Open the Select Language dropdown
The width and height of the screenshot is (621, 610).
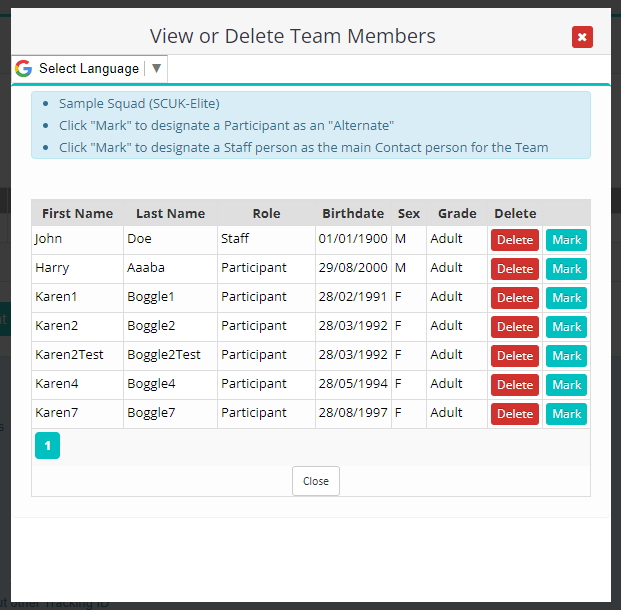coord(89,69)
